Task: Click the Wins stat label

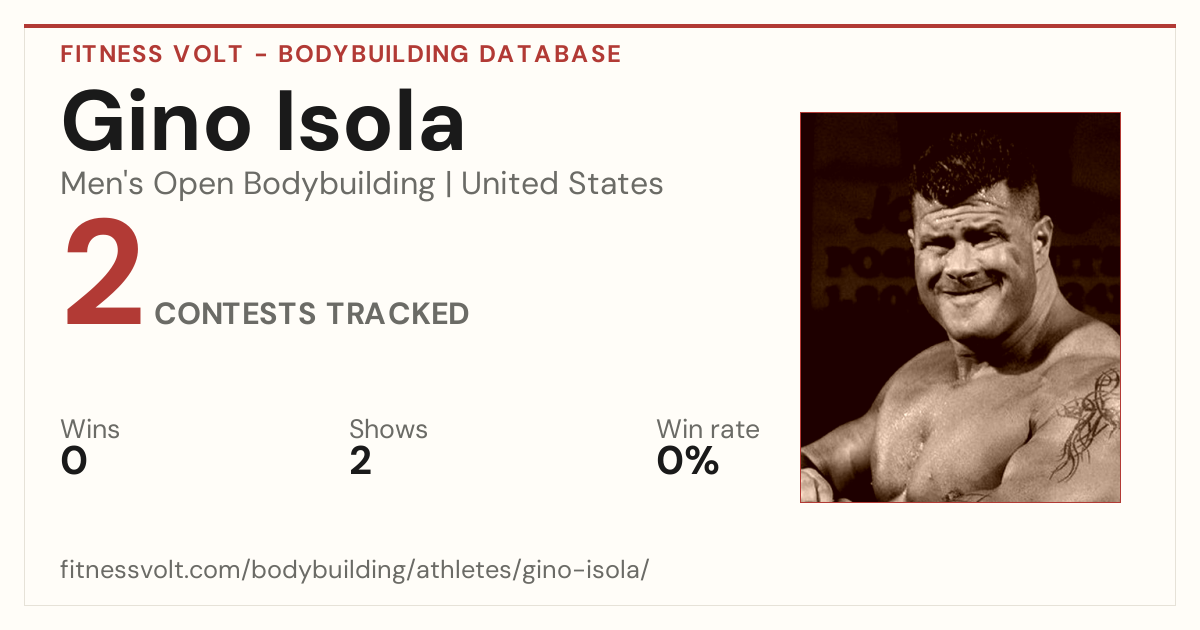Action: coord(90,430)
